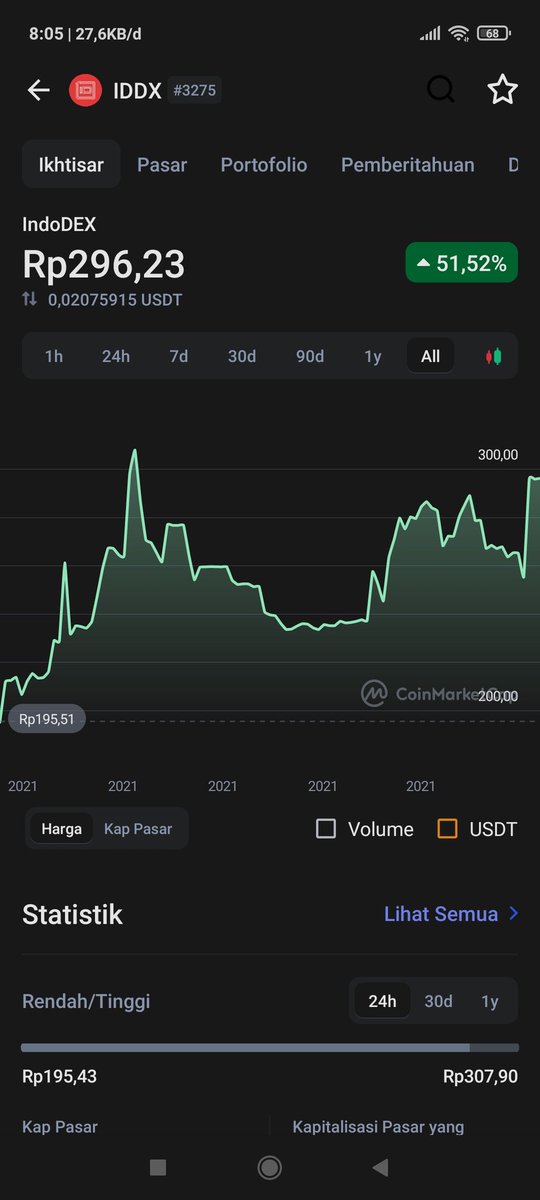
Task: Tap the 0,02075915 USDT value
Action: 115,299
